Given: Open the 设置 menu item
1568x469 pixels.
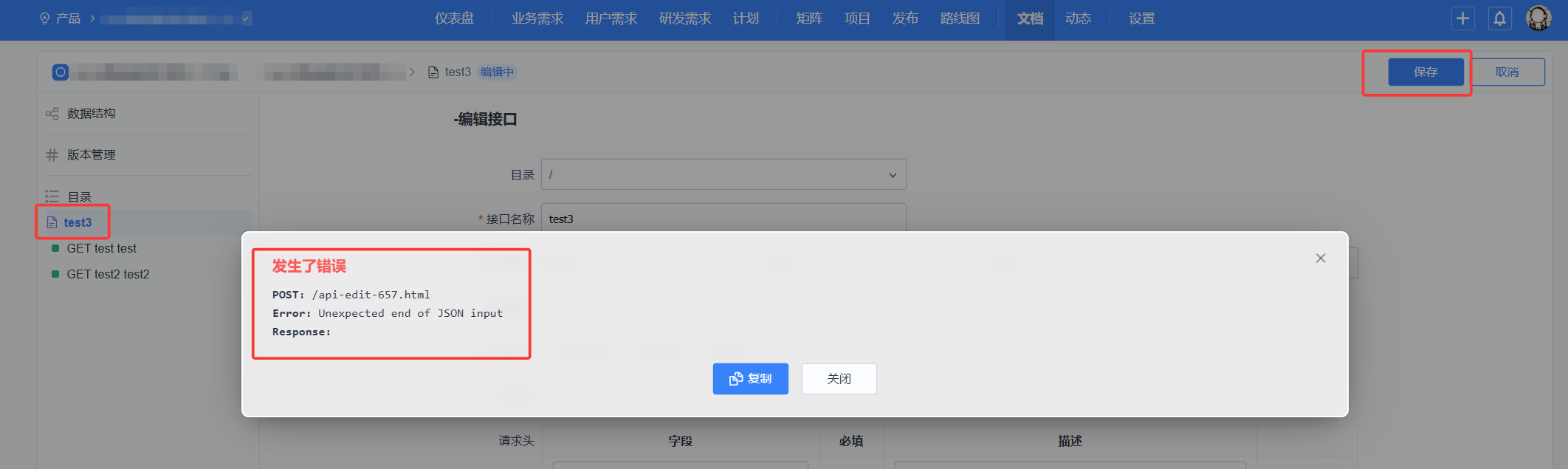Looking at the screenshot, I should click(1141, 18).
